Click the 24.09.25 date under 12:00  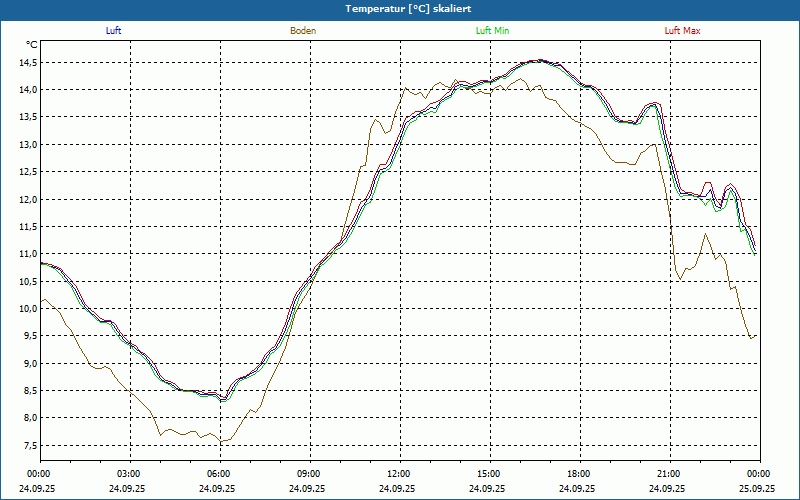(x=397, y=488)
